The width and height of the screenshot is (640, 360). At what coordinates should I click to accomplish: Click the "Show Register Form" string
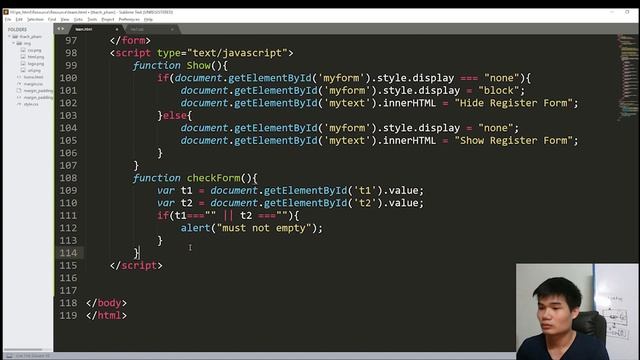(514, 140)
